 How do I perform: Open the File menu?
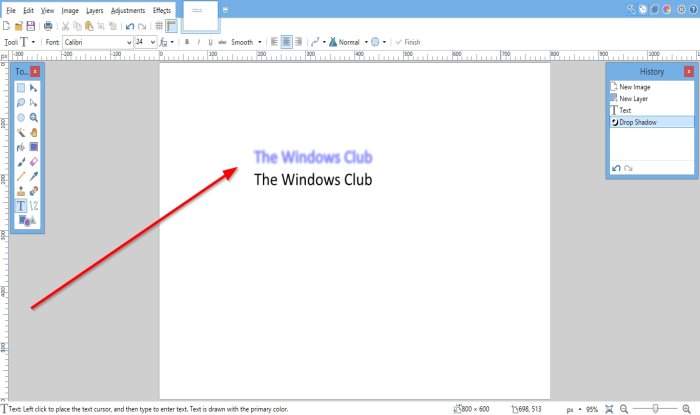point(11,10)
